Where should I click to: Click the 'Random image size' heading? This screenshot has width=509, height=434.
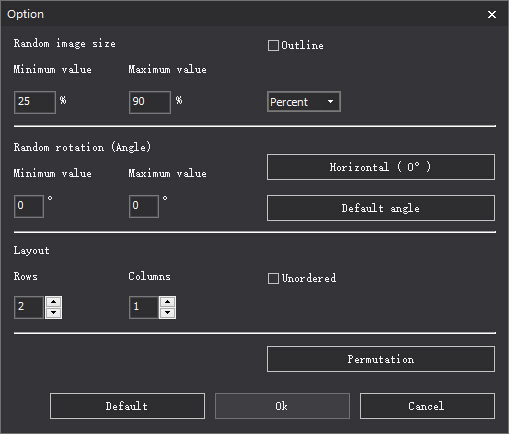pyautogui.click(x=65, y=44)
